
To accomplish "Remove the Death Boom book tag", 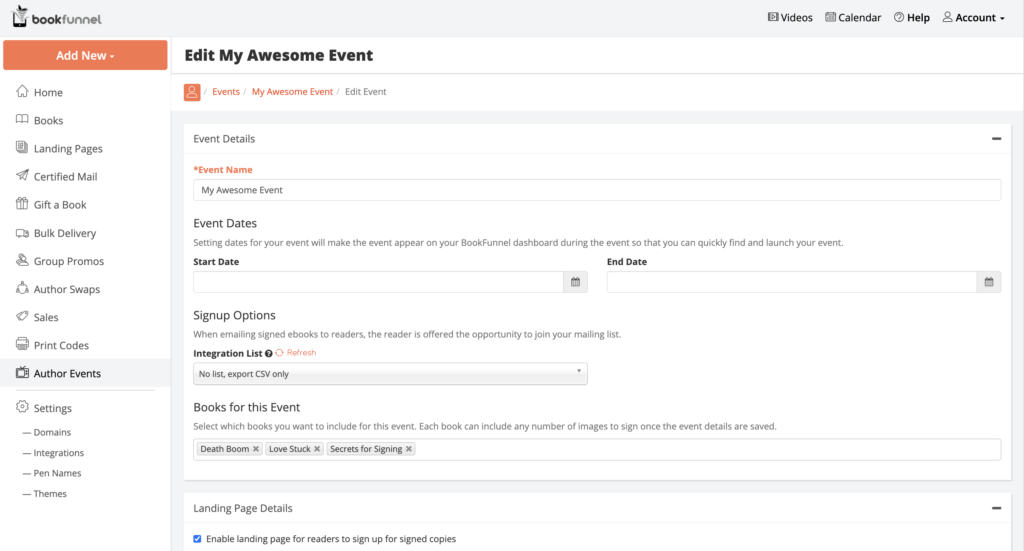I will click(x=256, y=449).
